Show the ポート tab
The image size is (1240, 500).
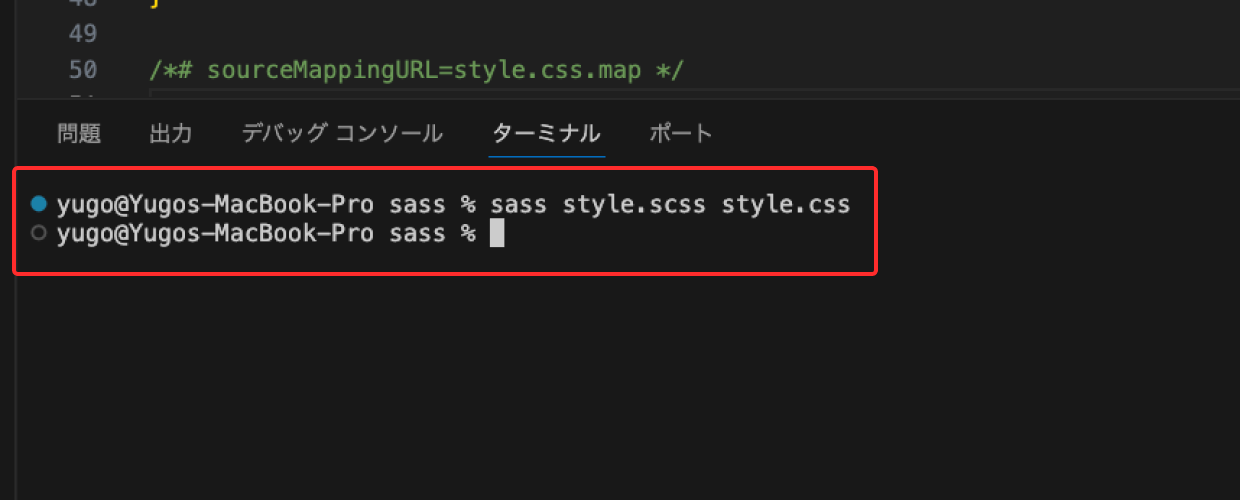(681, 133)
